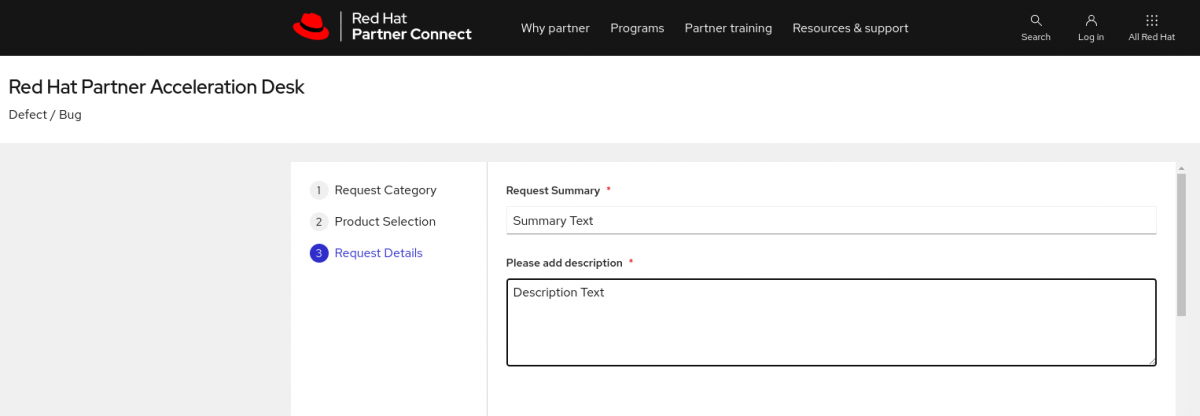Screen dimensions: 1200x416
Task: Click the Red Hat Partner Connect wordmark
Action: point(411,27)
